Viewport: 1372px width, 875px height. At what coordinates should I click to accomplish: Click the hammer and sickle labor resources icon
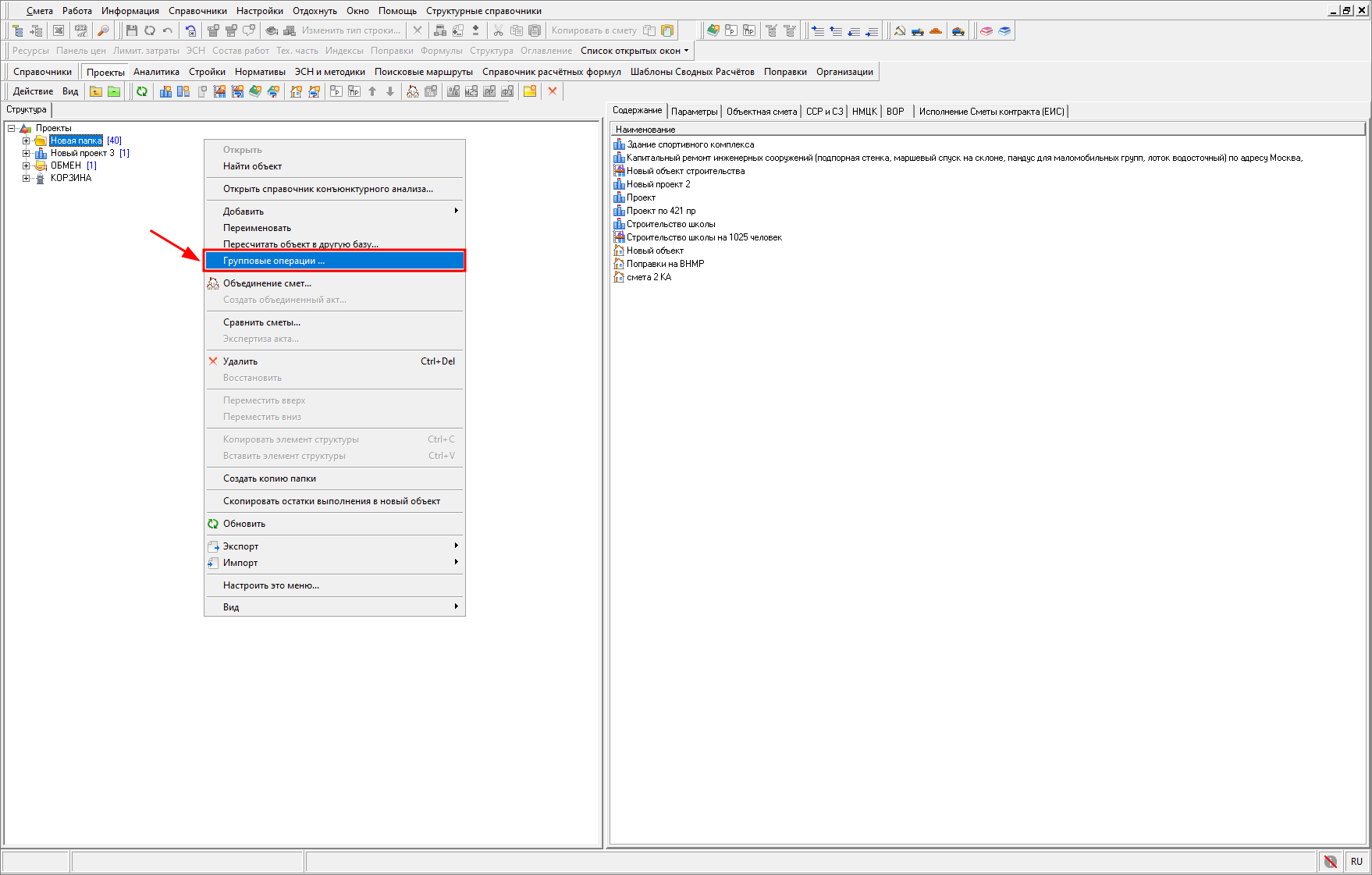click(900, 30)
